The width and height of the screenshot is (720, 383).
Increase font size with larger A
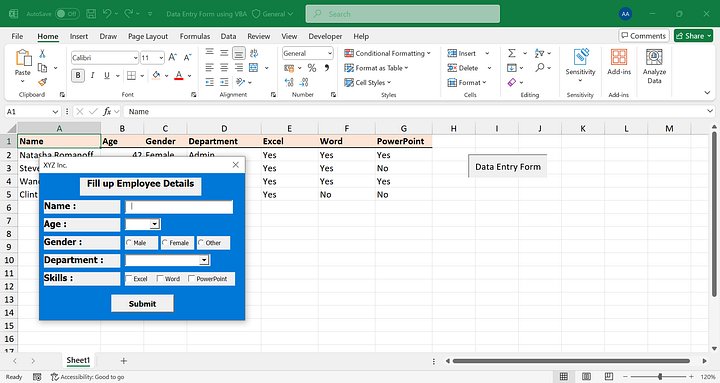[173, 57]
